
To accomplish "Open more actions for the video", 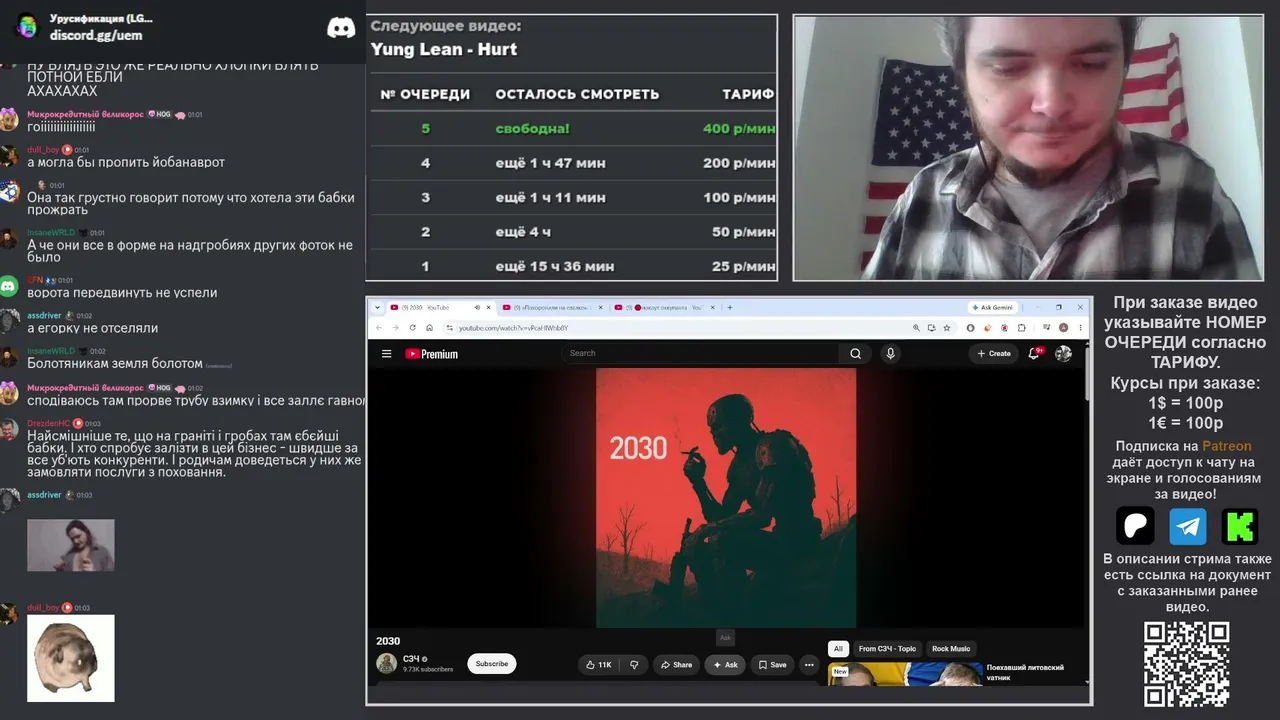I will (809, 665).
